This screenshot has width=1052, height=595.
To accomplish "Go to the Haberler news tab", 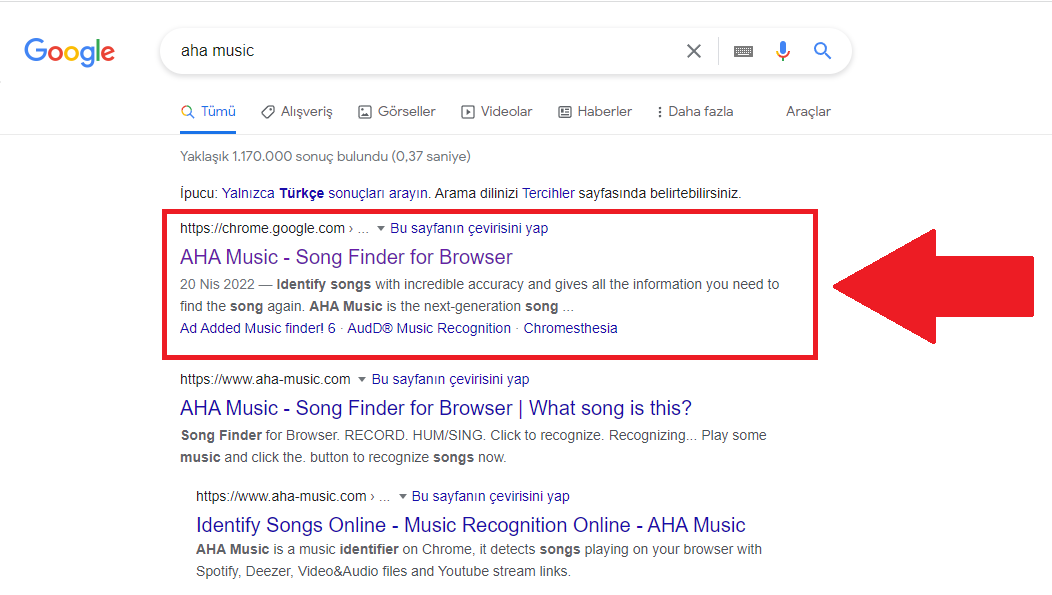I will pos(595,112).
